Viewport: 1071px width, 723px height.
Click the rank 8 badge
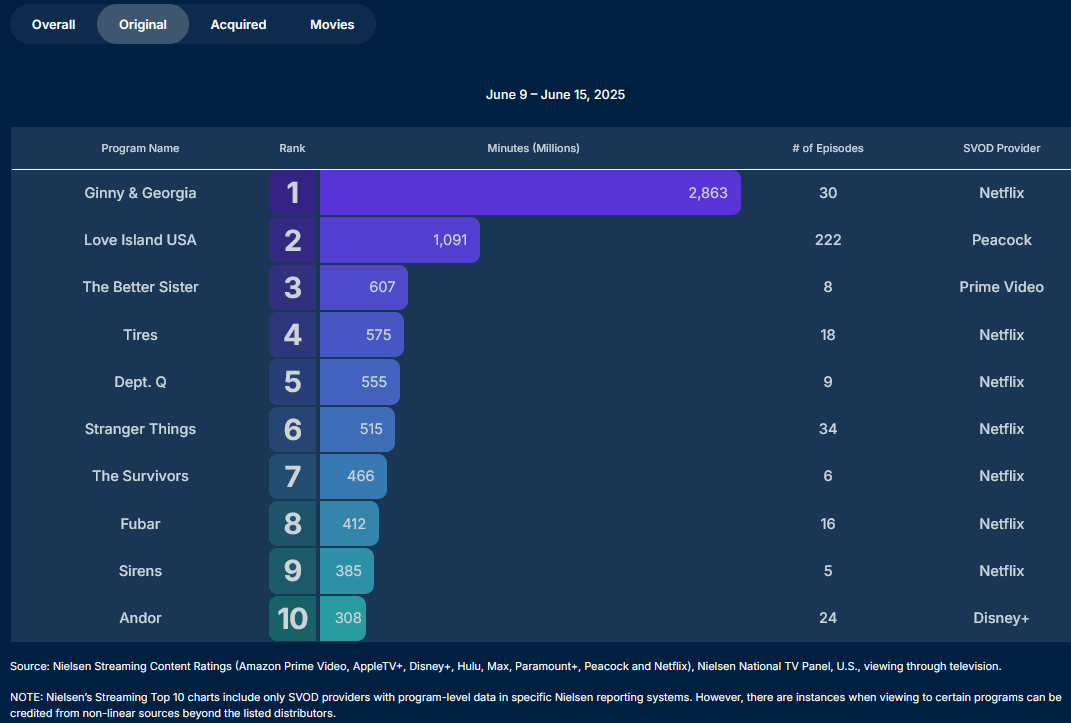point(293,524)
